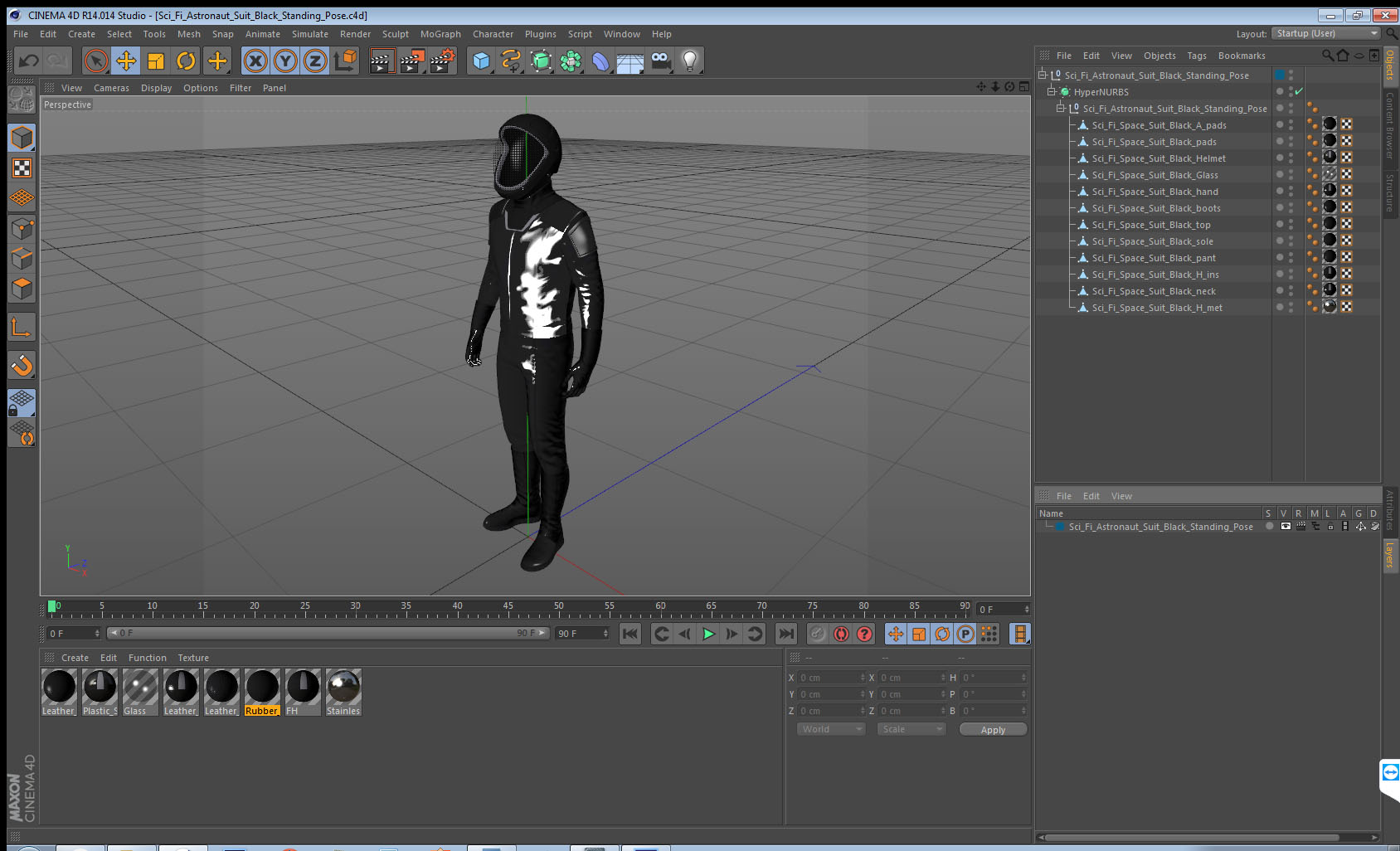
Task: Click the Apply button
Action: coord(993,729)
